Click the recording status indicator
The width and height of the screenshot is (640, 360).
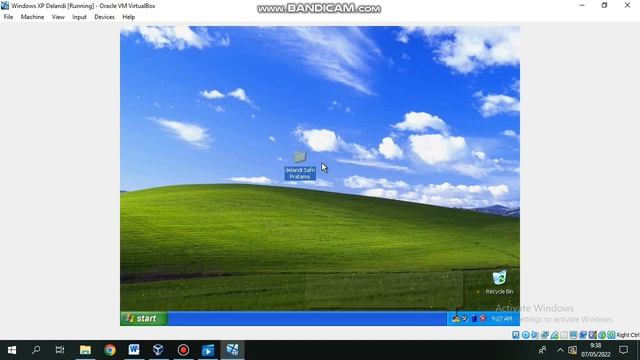tap(583, 335)
